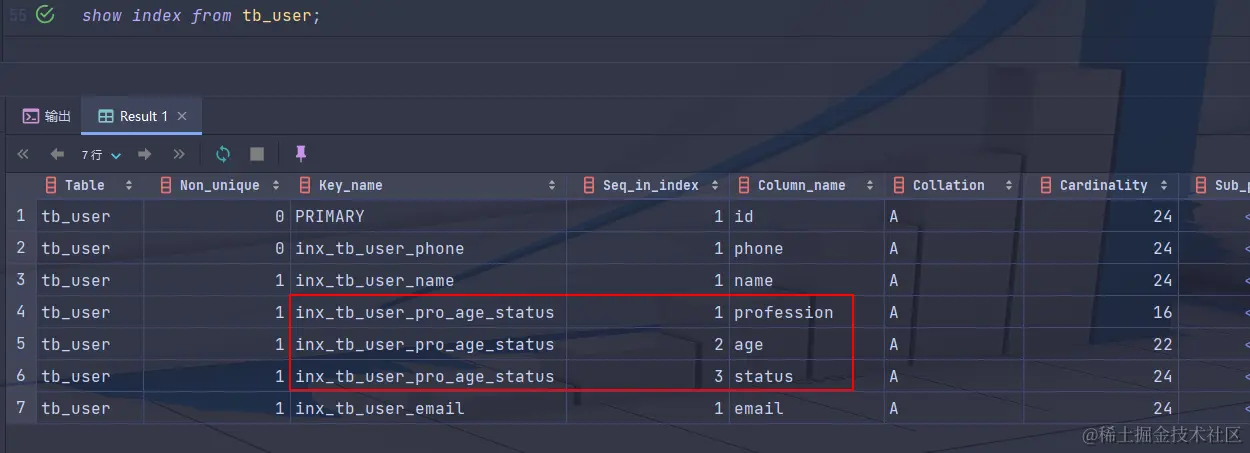This screenshot has height=453, width=1250.
Task: Close the Result 1 tab
Action: (182, 116)
